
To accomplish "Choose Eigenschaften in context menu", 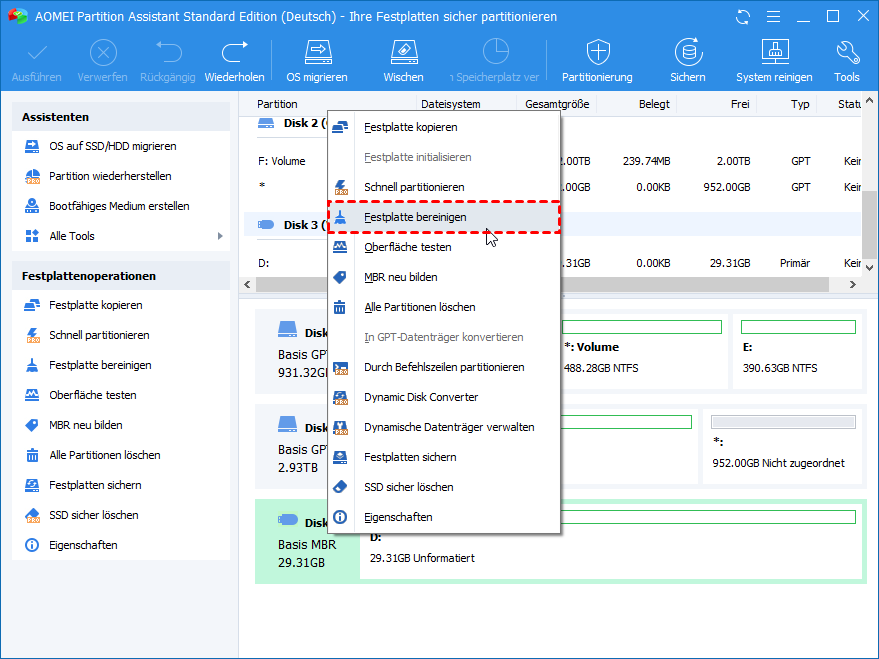I will tap(444, 517).
